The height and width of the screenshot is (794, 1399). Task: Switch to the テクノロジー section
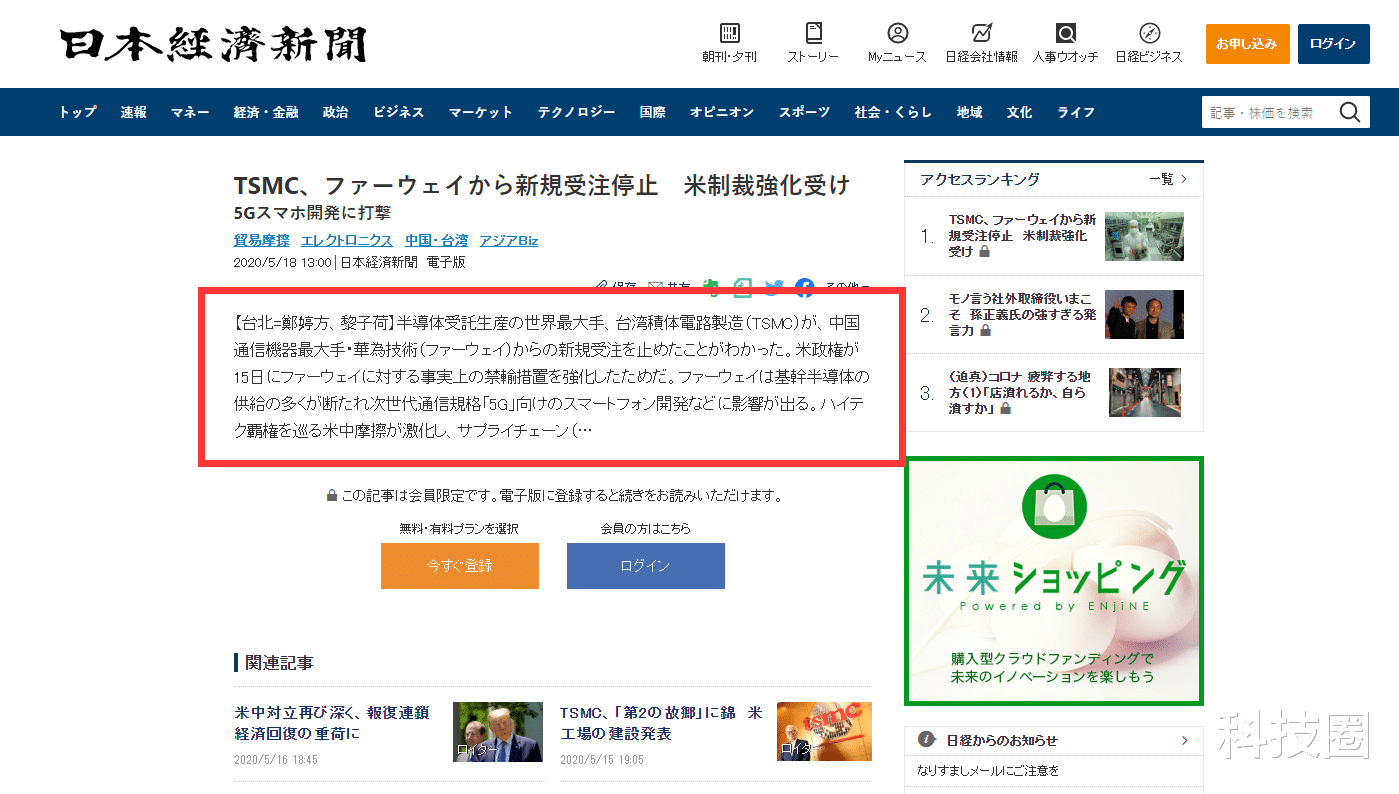point(576,112)
